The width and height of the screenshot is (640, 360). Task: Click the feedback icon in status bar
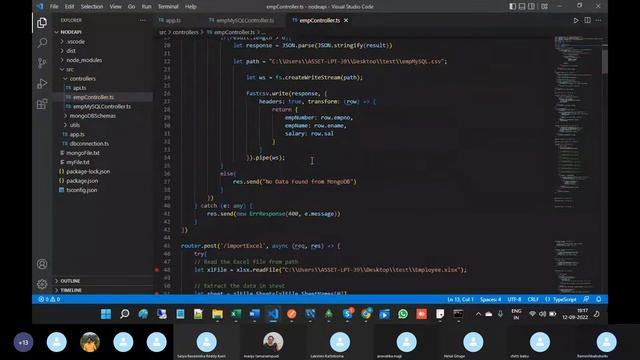coord(587,299)
